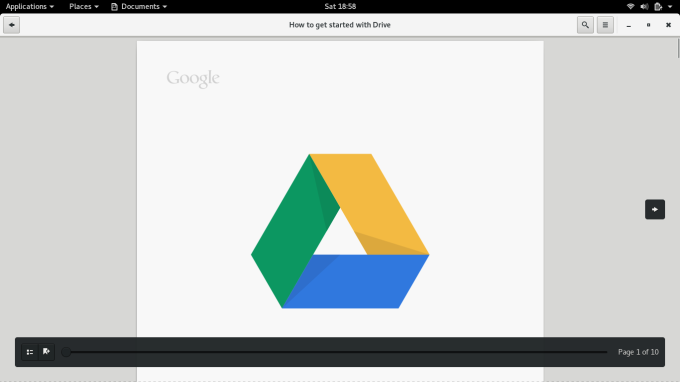Screen dimensions: 680x382
Task: Open the contents list icon in bottom bar
Action: tap(30, 352)
